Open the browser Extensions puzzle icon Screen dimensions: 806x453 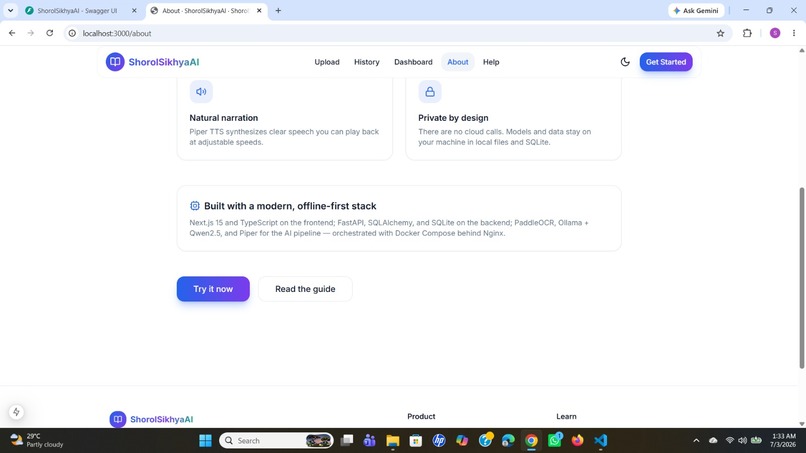coord(747,33)
